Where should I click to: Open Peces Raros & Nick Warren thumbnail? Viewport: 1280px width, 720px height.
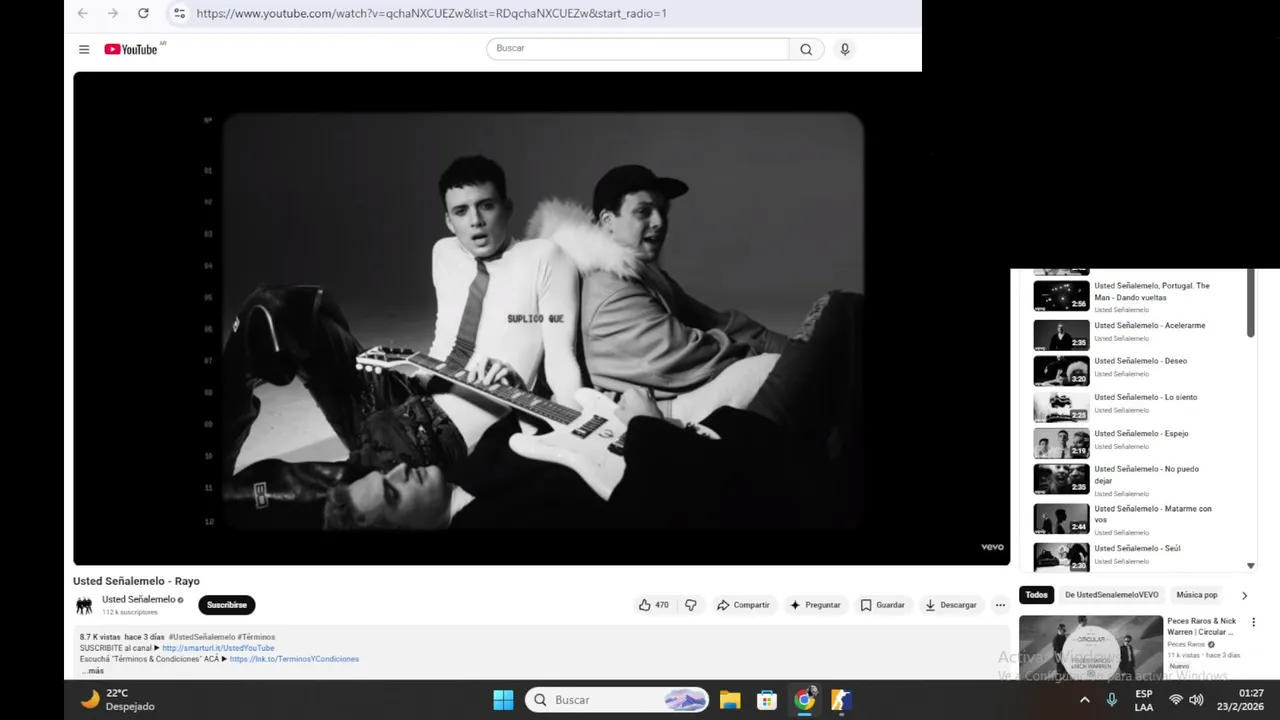pos(1090,647)
